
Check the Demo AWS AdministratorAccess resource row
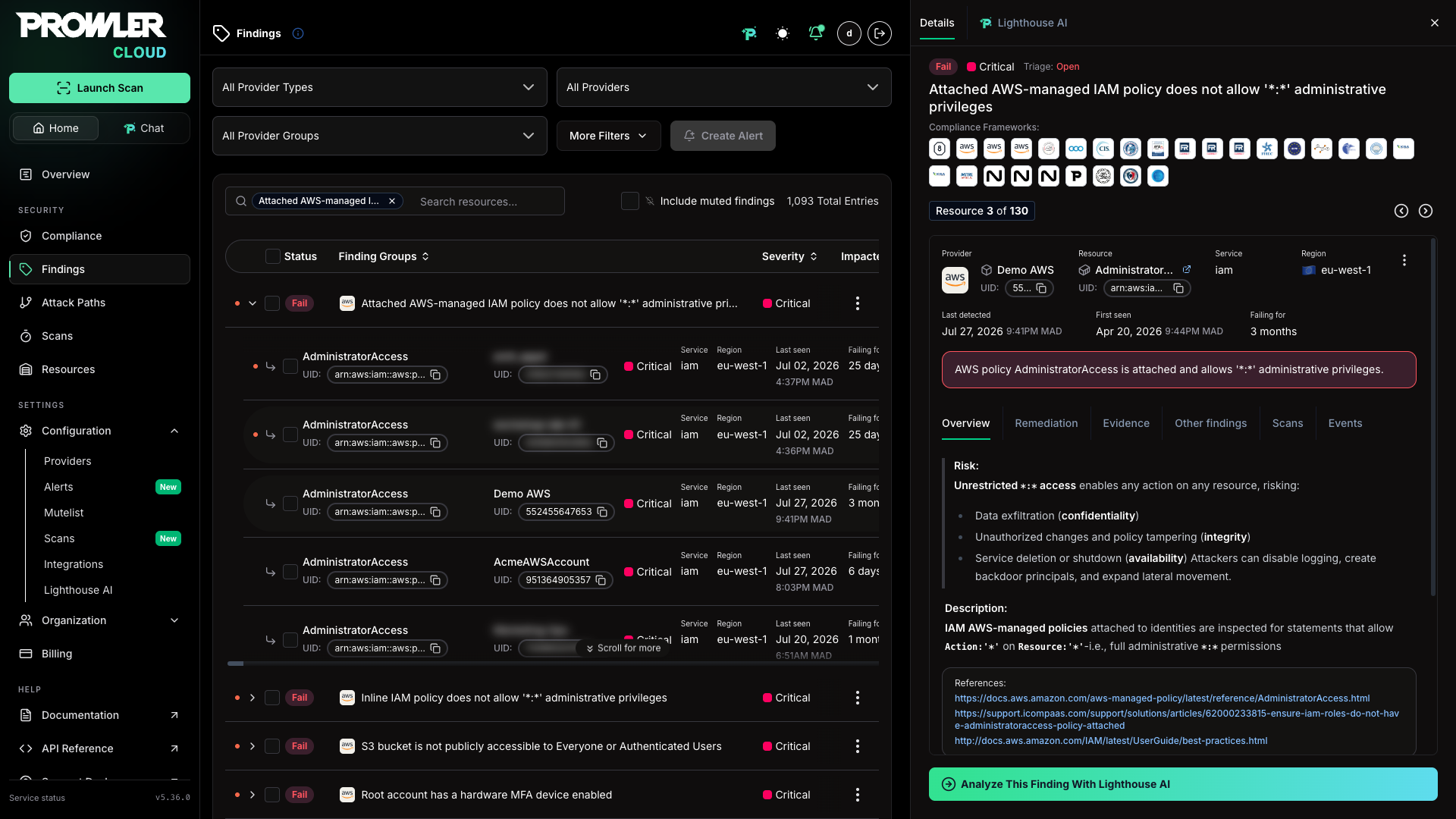290,504
